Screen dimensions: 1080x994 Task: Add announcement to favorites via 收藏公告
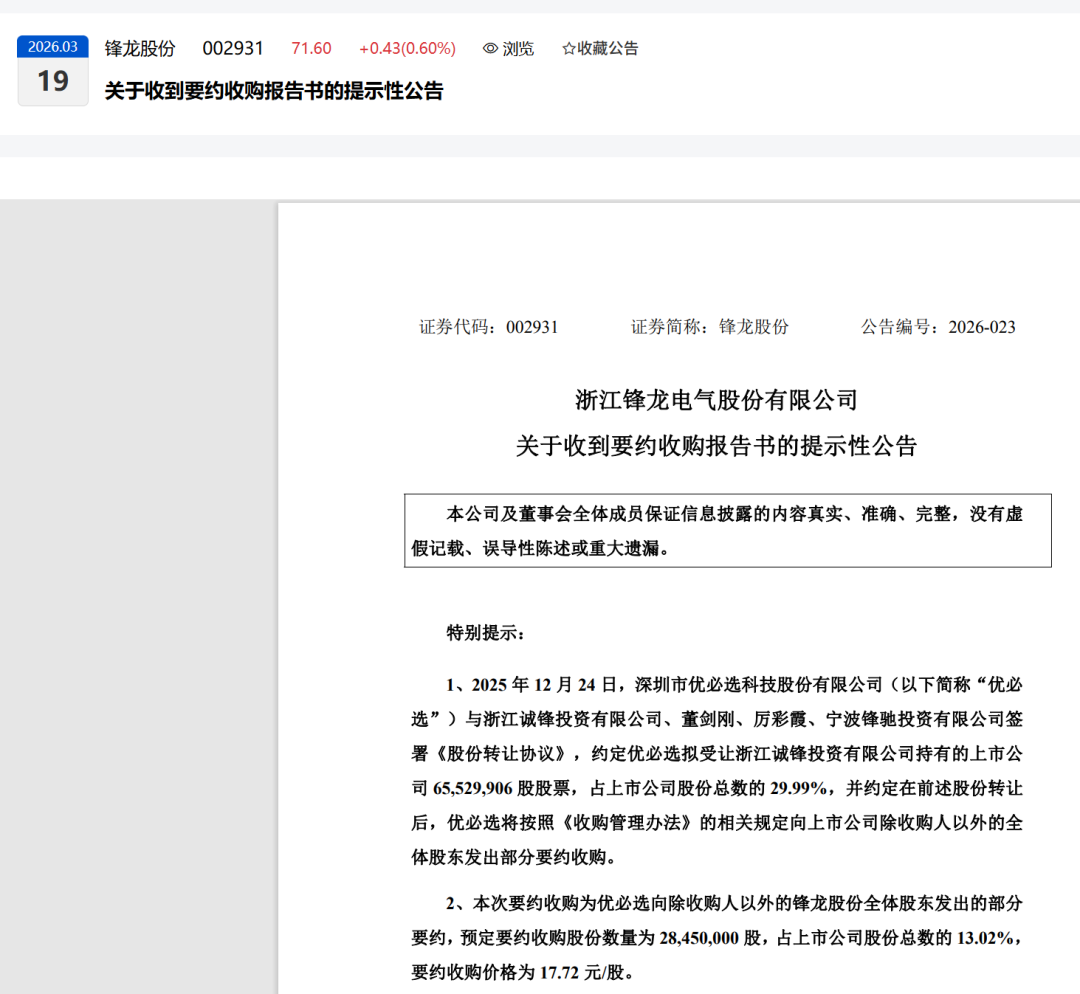tap(600, 48)
